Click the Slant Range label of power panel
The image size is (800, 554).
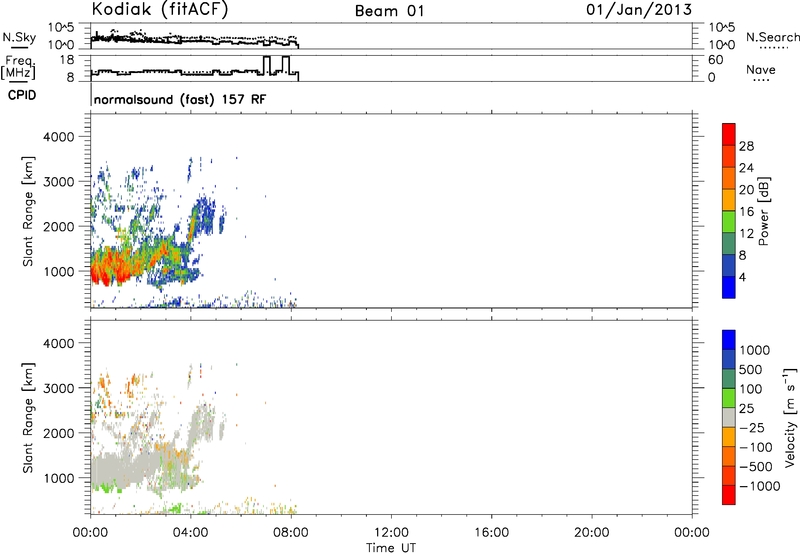pyautogui.click(x=28, y=211)
